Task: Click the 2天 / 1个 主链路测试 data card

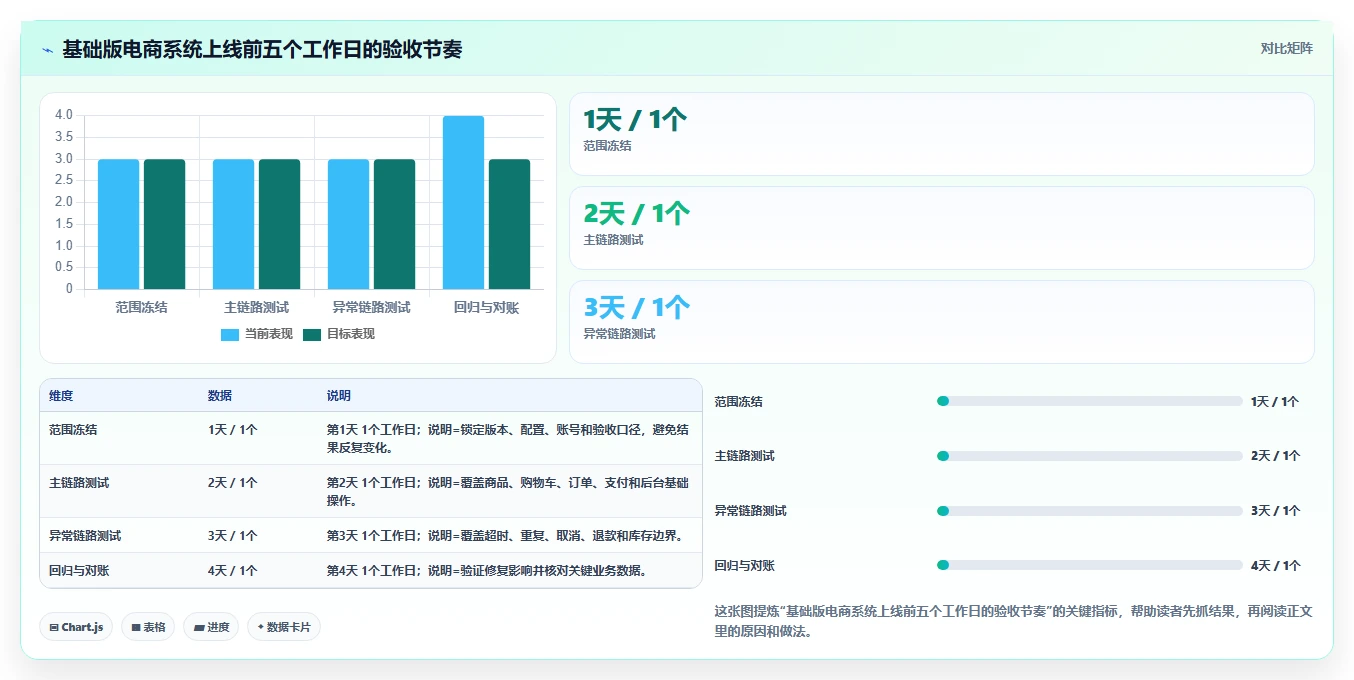Action: coord(941,228)
